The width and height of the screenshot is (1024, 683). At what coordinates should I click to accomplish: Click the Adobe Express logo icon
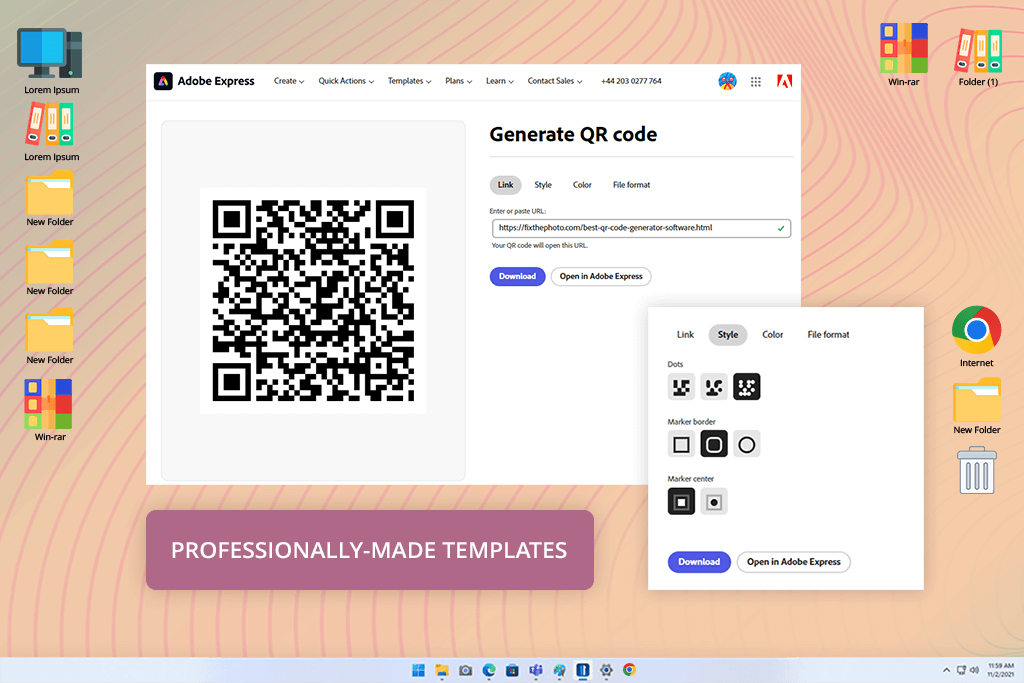pos(163,81)
